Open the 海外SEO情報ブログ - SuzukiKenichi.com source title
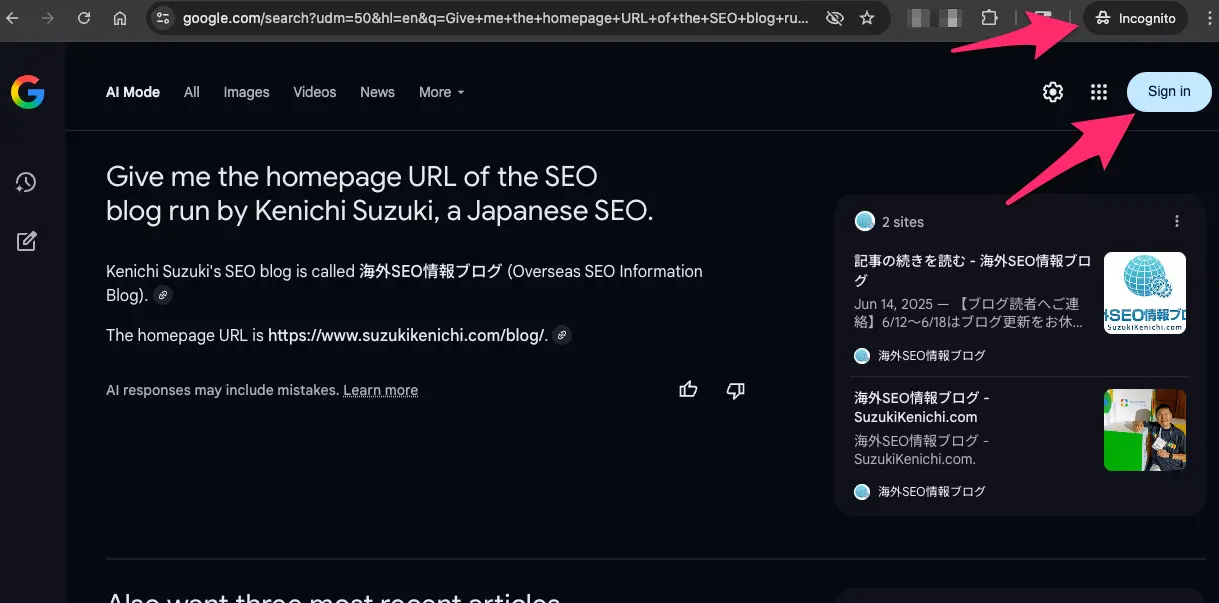Screen dimensions: 1219x603 (922, 407)
